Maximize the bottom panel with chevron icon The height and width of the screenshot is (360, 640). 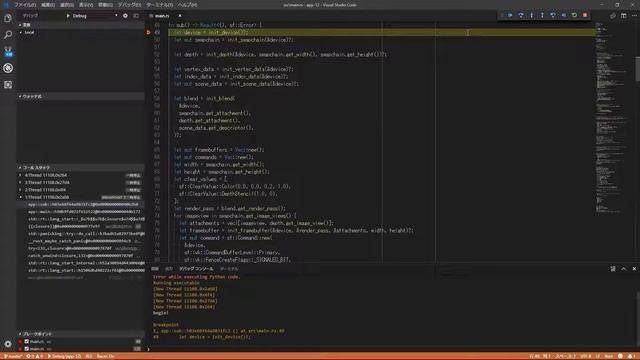coord(623,269)
